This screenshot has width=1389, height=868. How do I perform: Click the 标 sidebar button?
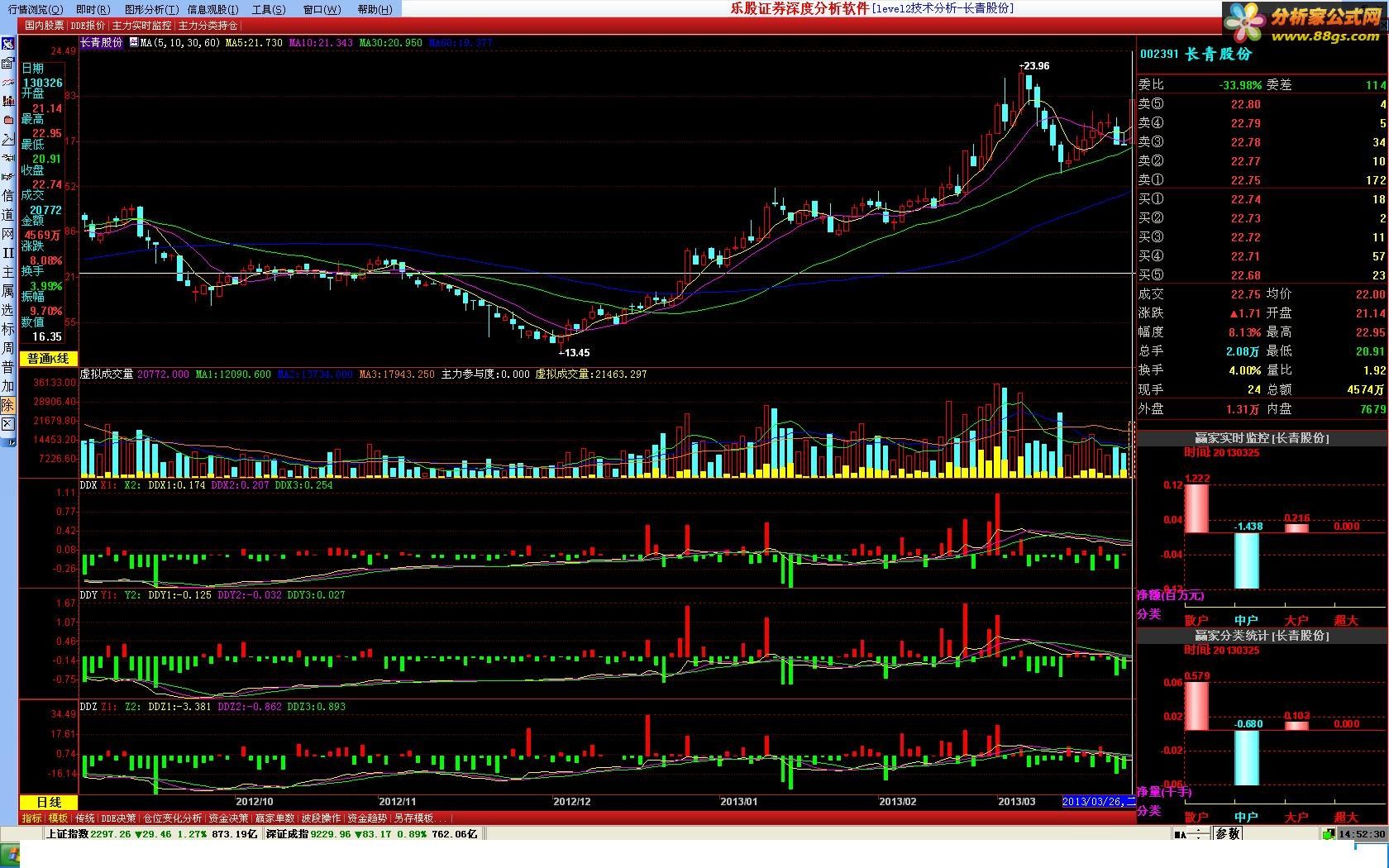pyautogui.click(x=7, y=328)
